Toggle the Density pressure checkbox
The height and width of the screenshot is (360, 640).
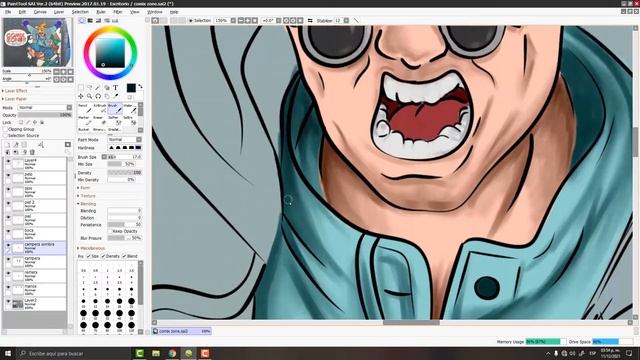[103, 256]
